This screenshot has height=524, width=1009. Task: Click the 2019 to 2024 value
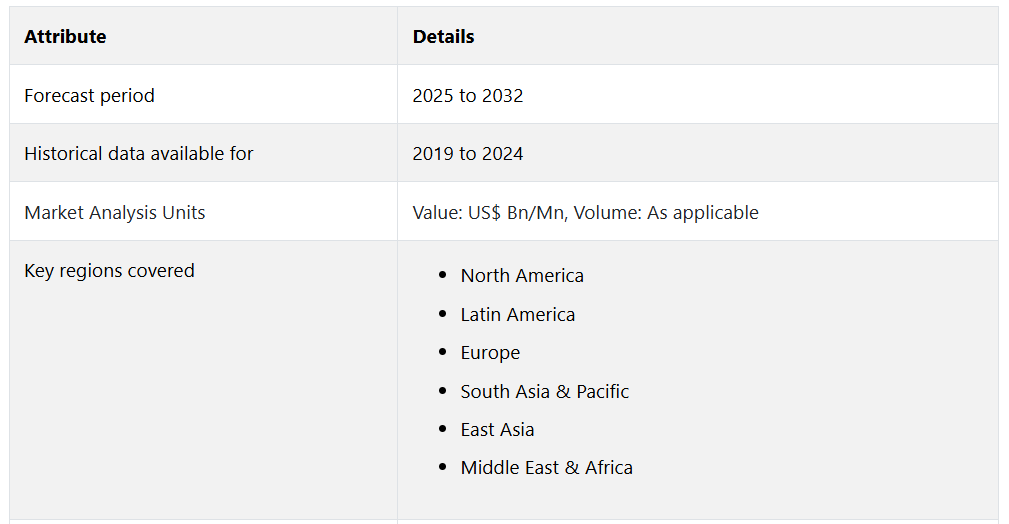(467, 154)
